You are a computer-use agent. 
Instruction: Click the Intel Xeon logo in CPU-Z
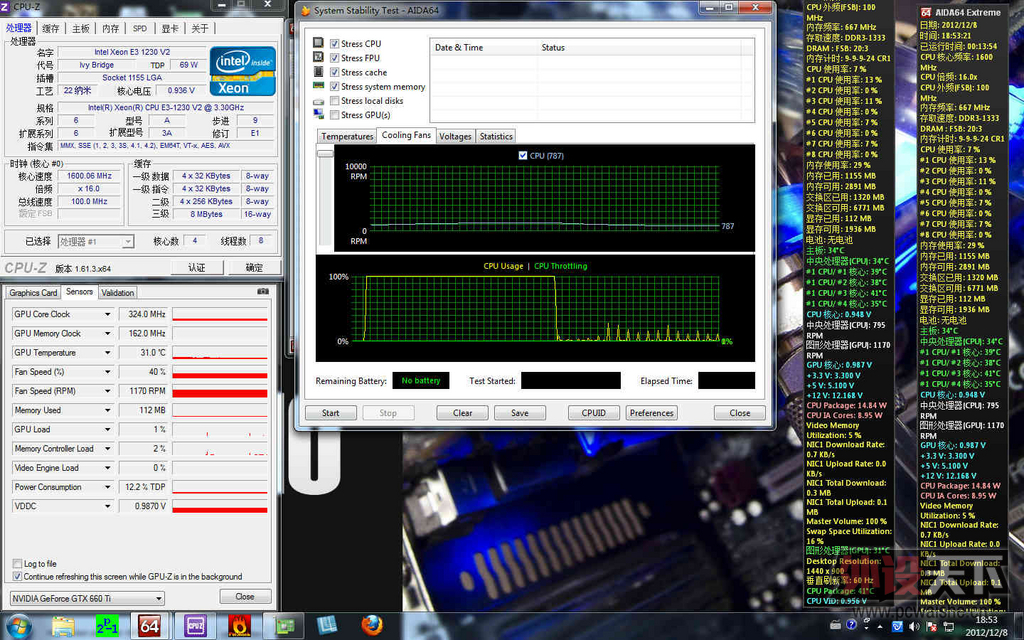(x=242, y=71)
